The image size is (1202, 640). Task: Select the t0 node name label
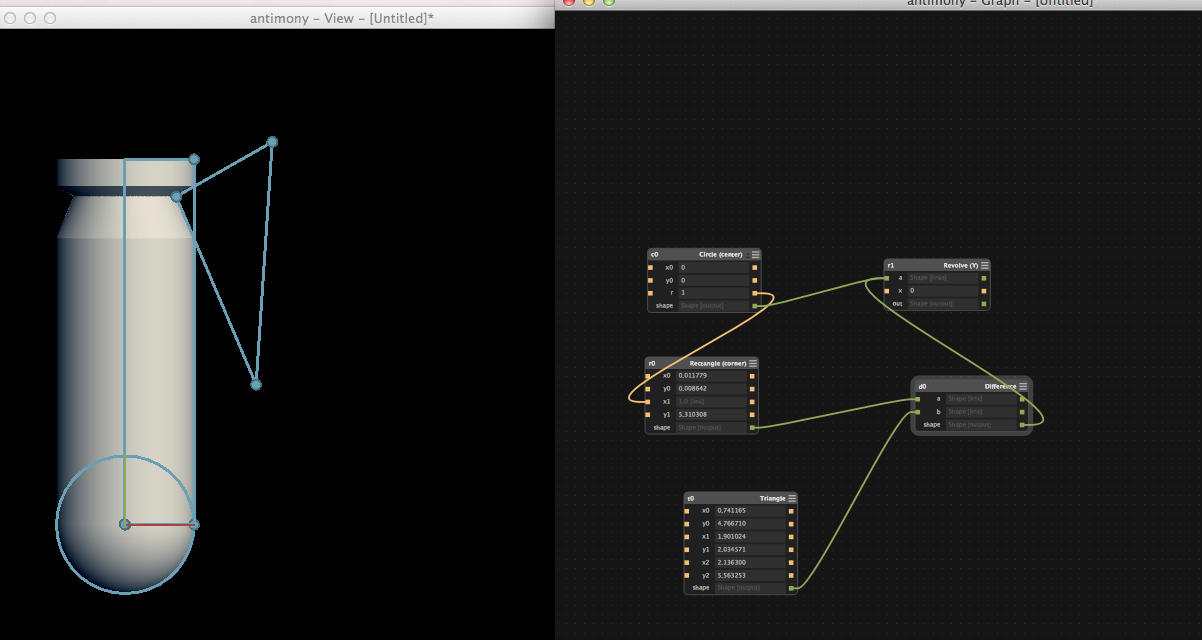(691, 498)
